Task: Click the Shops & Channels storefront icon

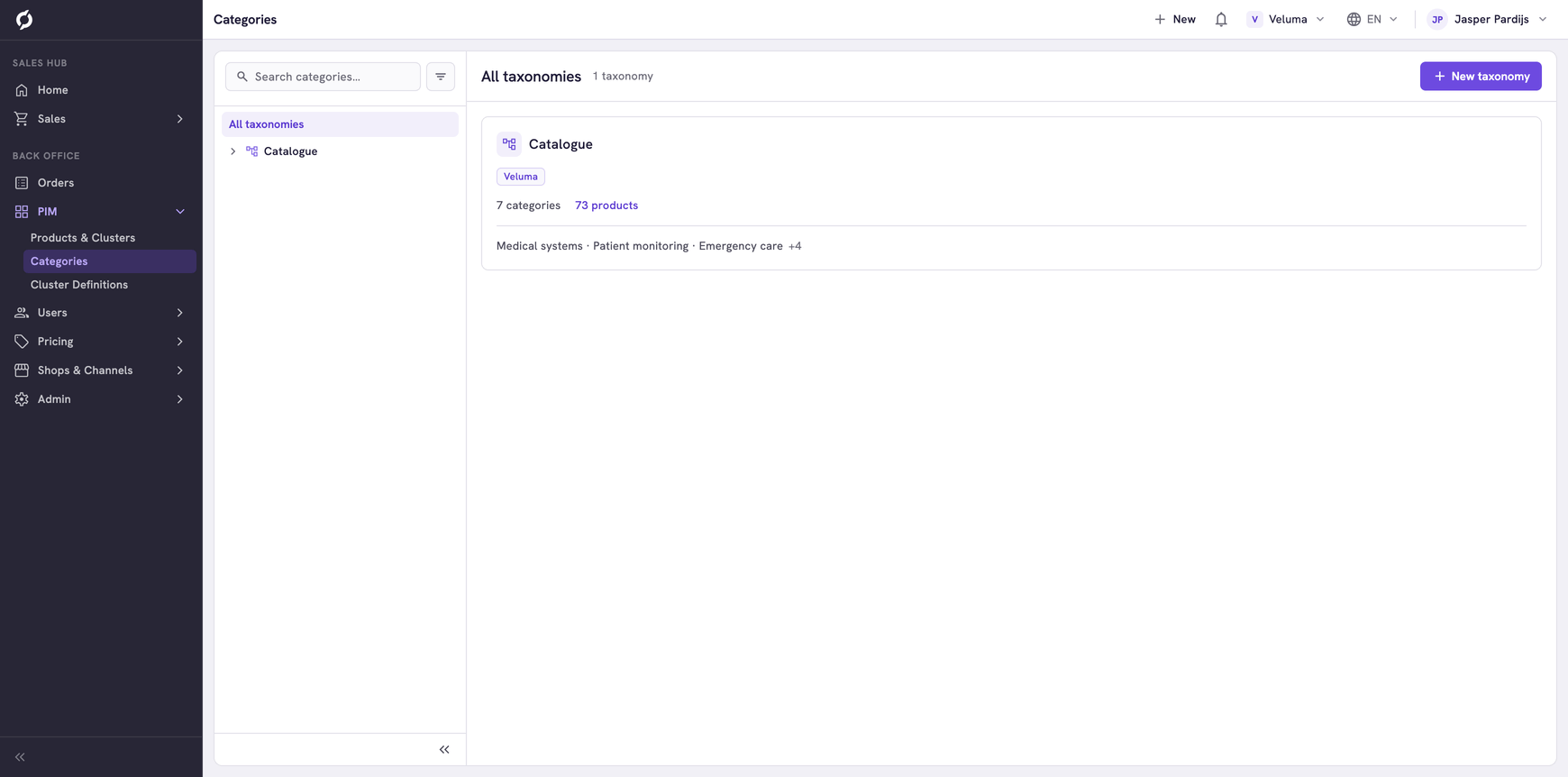Action: (x=22, y=370)
